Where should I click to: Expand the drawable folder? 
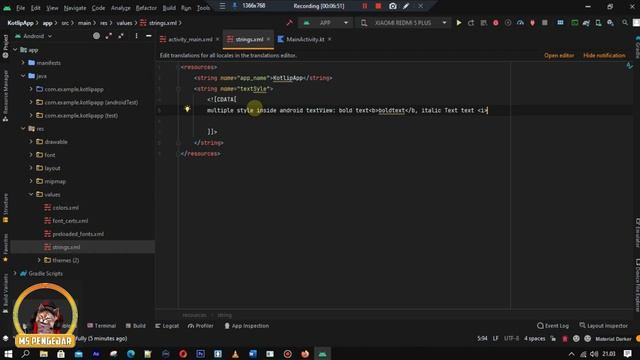[31, 142]
